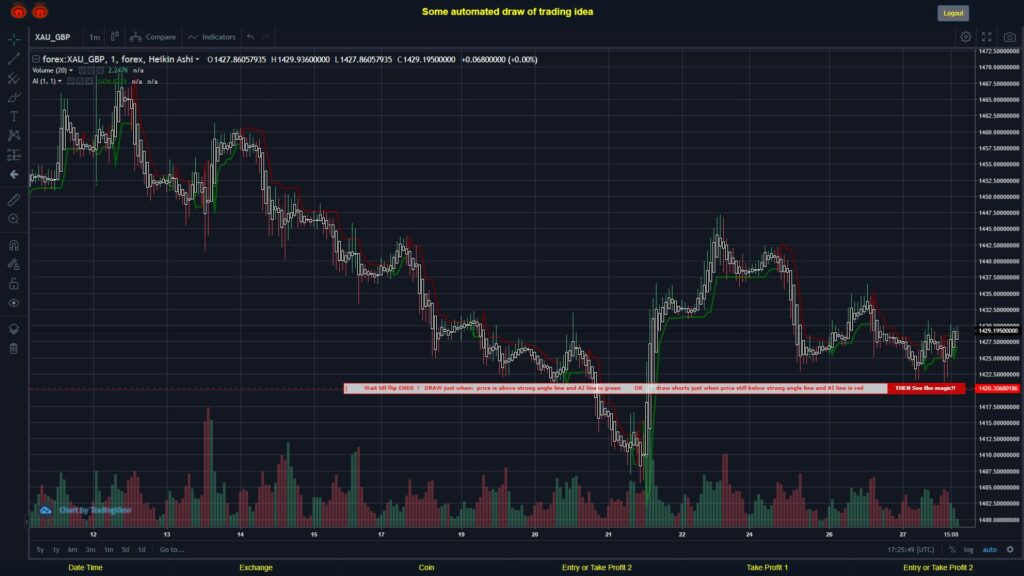Click the second control button of Volume

(x=91, y=71)
